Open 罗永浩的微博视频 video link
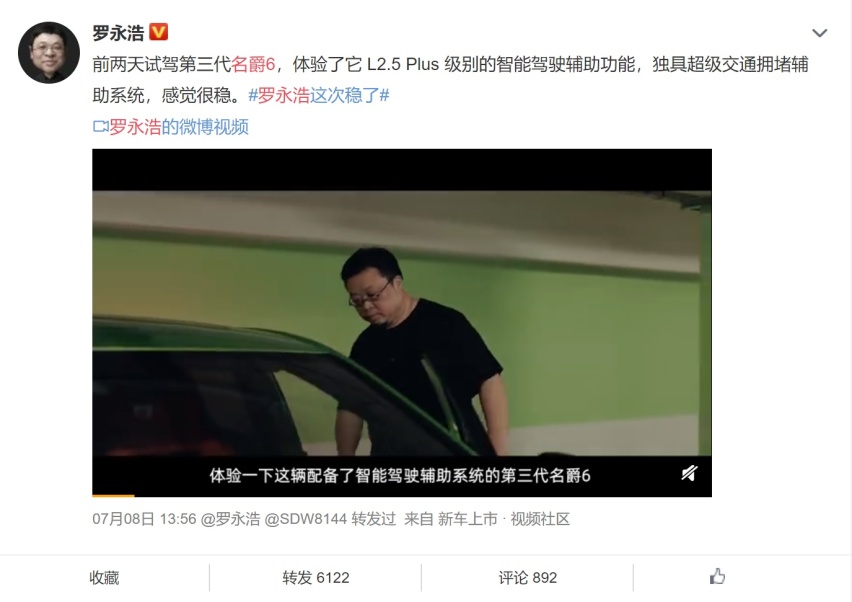The image size is (852, 602). pyautogui.click(x=179, y=127)
